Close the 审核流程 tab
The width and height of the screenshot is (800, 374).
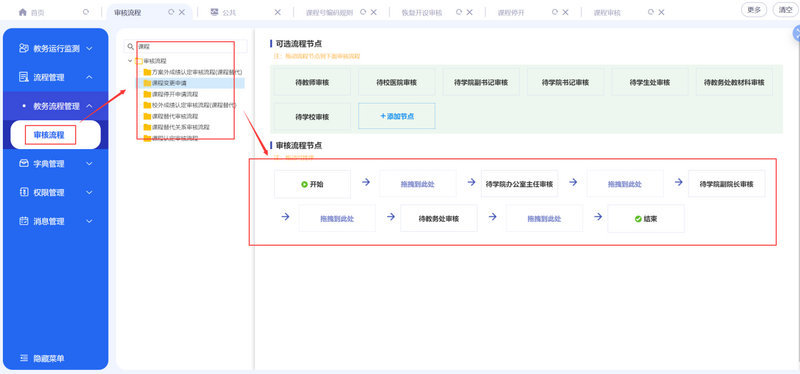coord(182,12)
